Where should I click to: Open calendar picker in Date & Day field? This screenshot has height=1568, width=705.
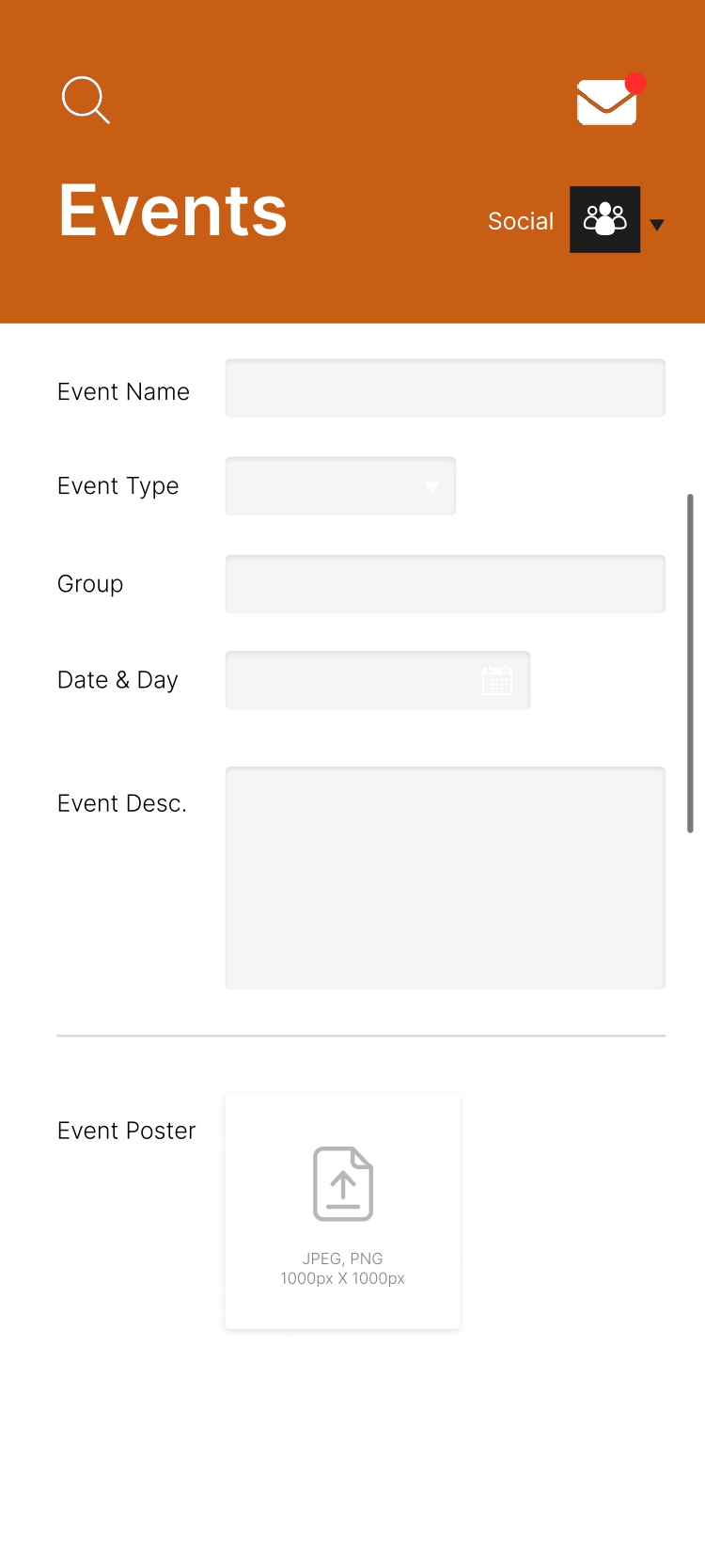[497, 680]
